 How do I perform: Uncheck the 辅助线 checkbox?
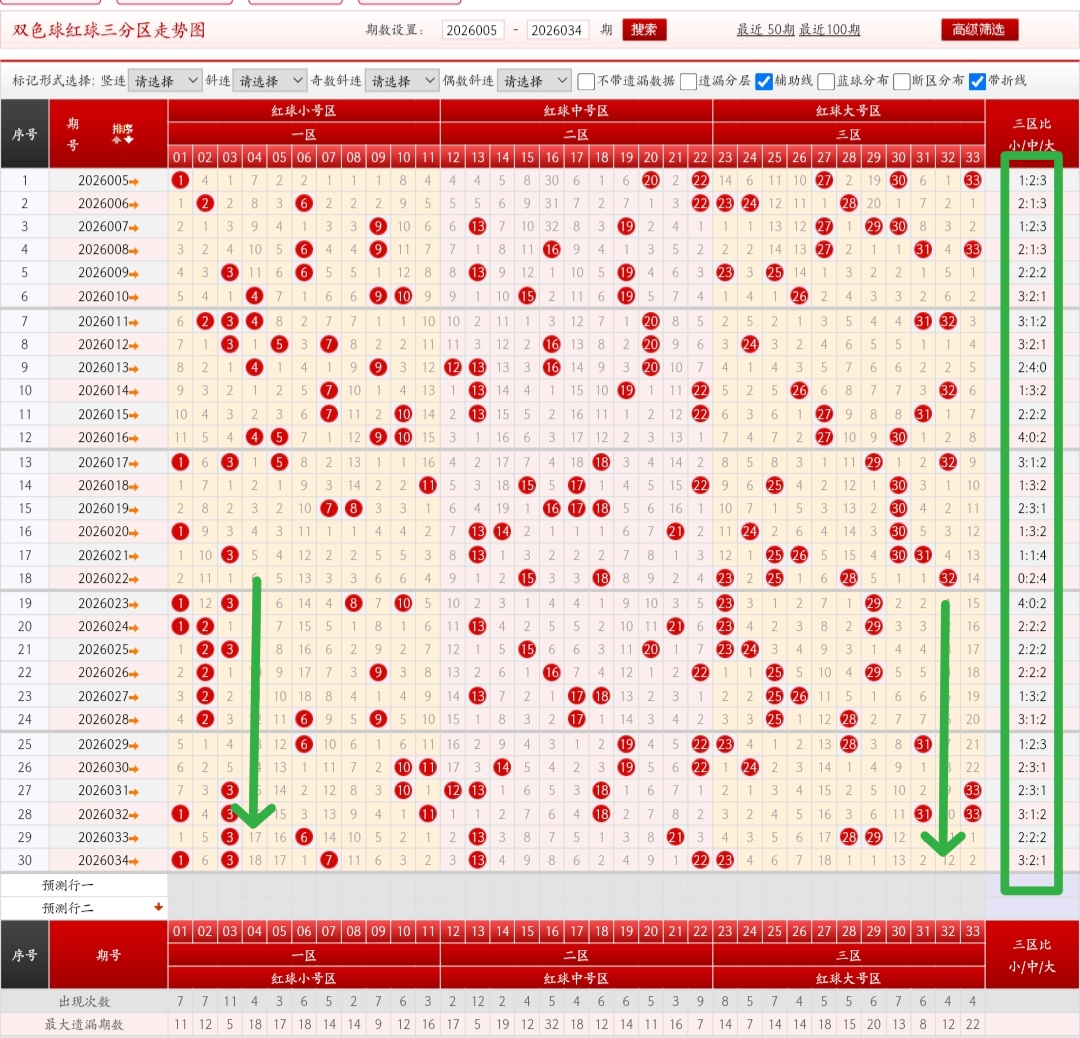(x=763, y=81)
